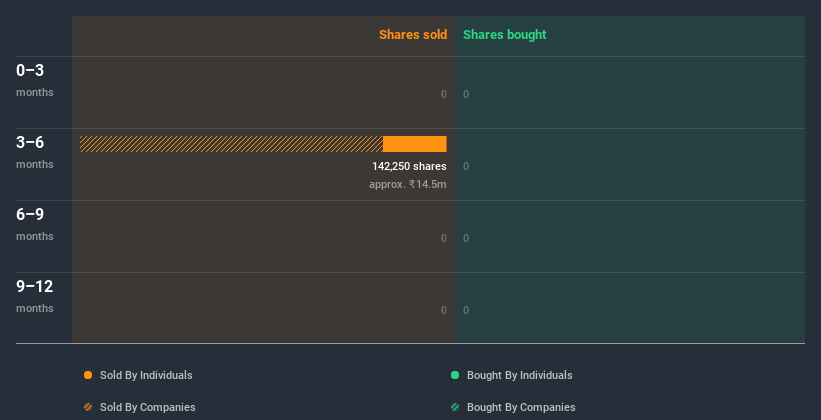This screenshot has height=420, width=821.
Task: Click shares bought 0 in 3–6 months row
Action: (x=466, y=167)
